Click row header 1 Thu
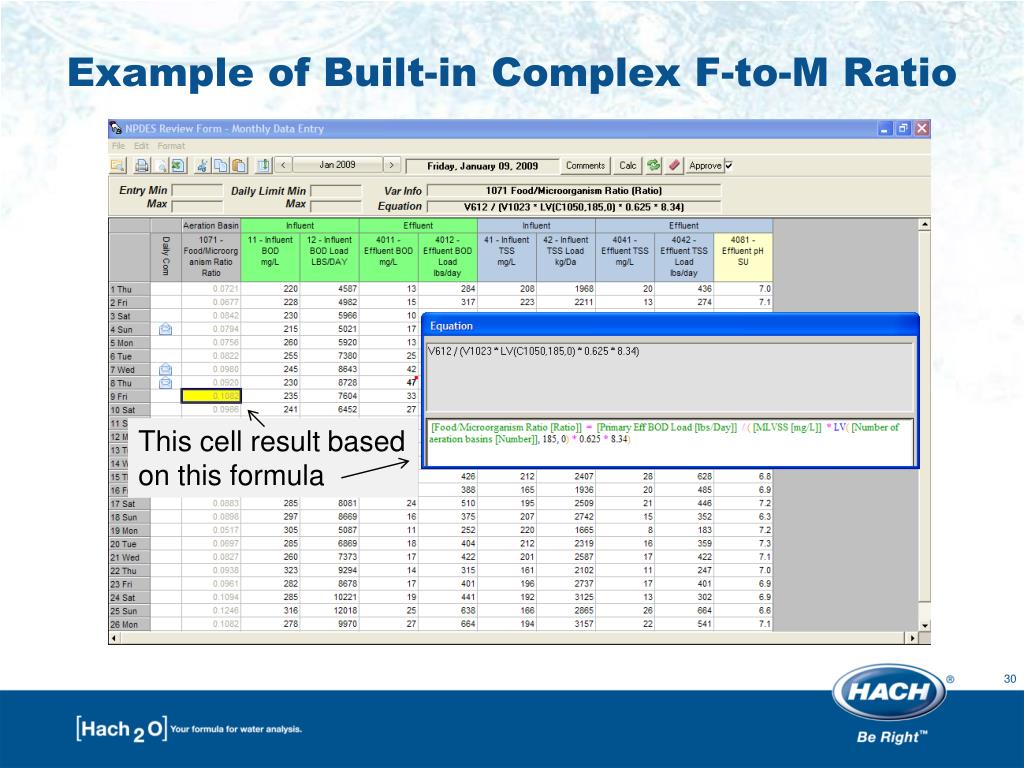The height and width of the screenshot is (768, 1024). [129, 289]
